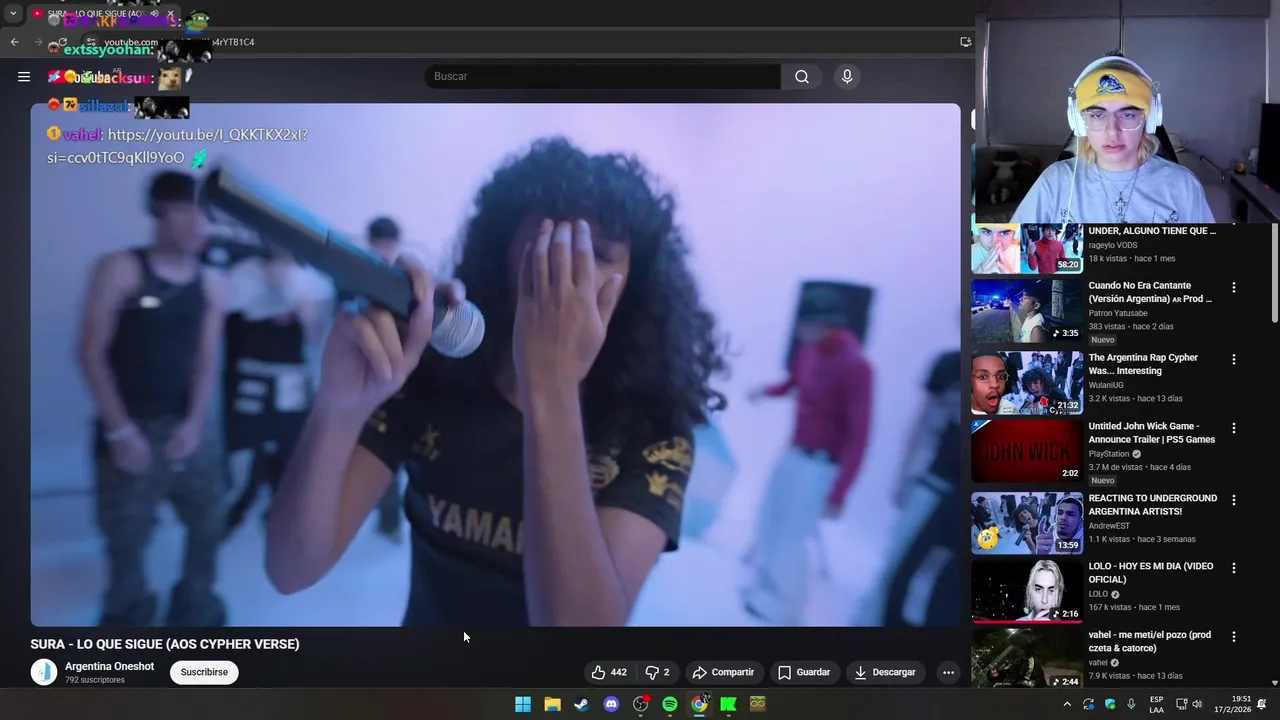The image size is (1280, 720).
Task: Click the cast icon in browser toolbar
Action: coord(965,42)
